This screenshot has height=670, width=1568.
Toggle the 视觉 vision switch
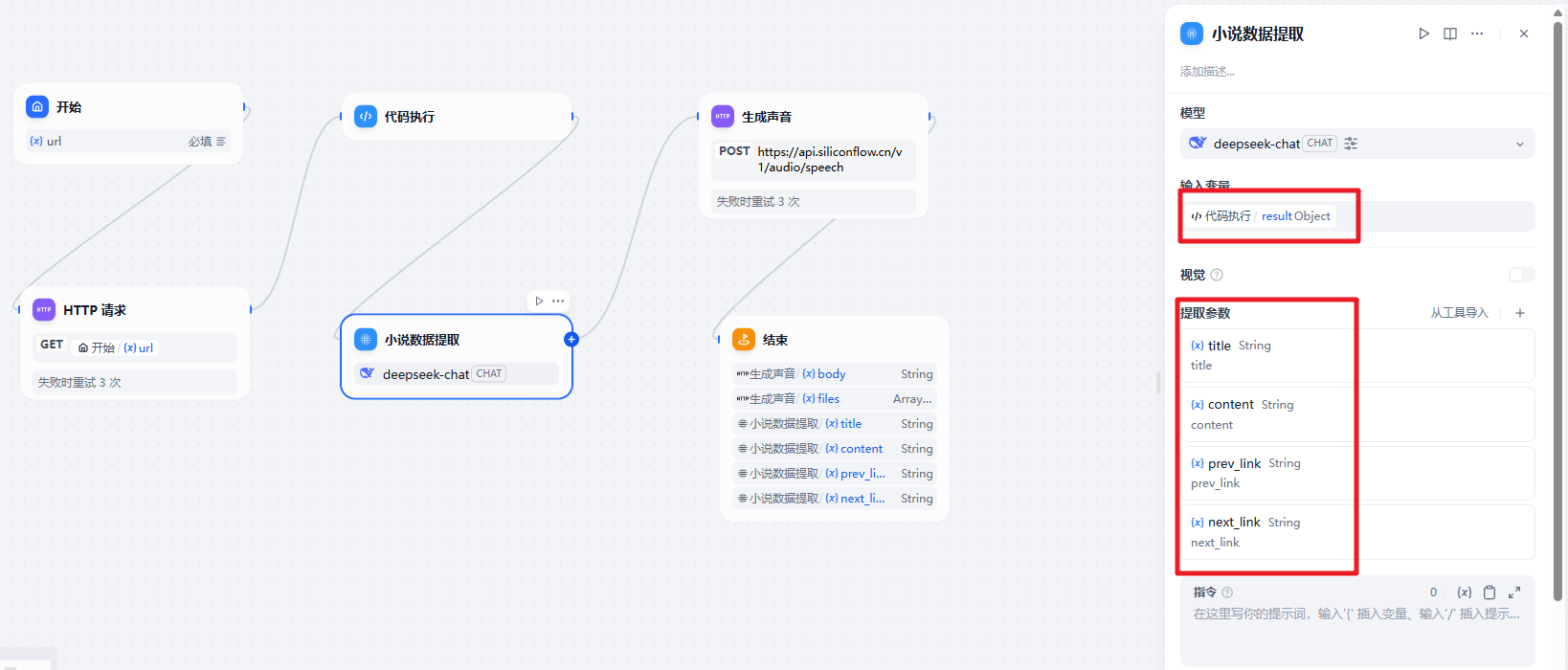(1521, 275)
